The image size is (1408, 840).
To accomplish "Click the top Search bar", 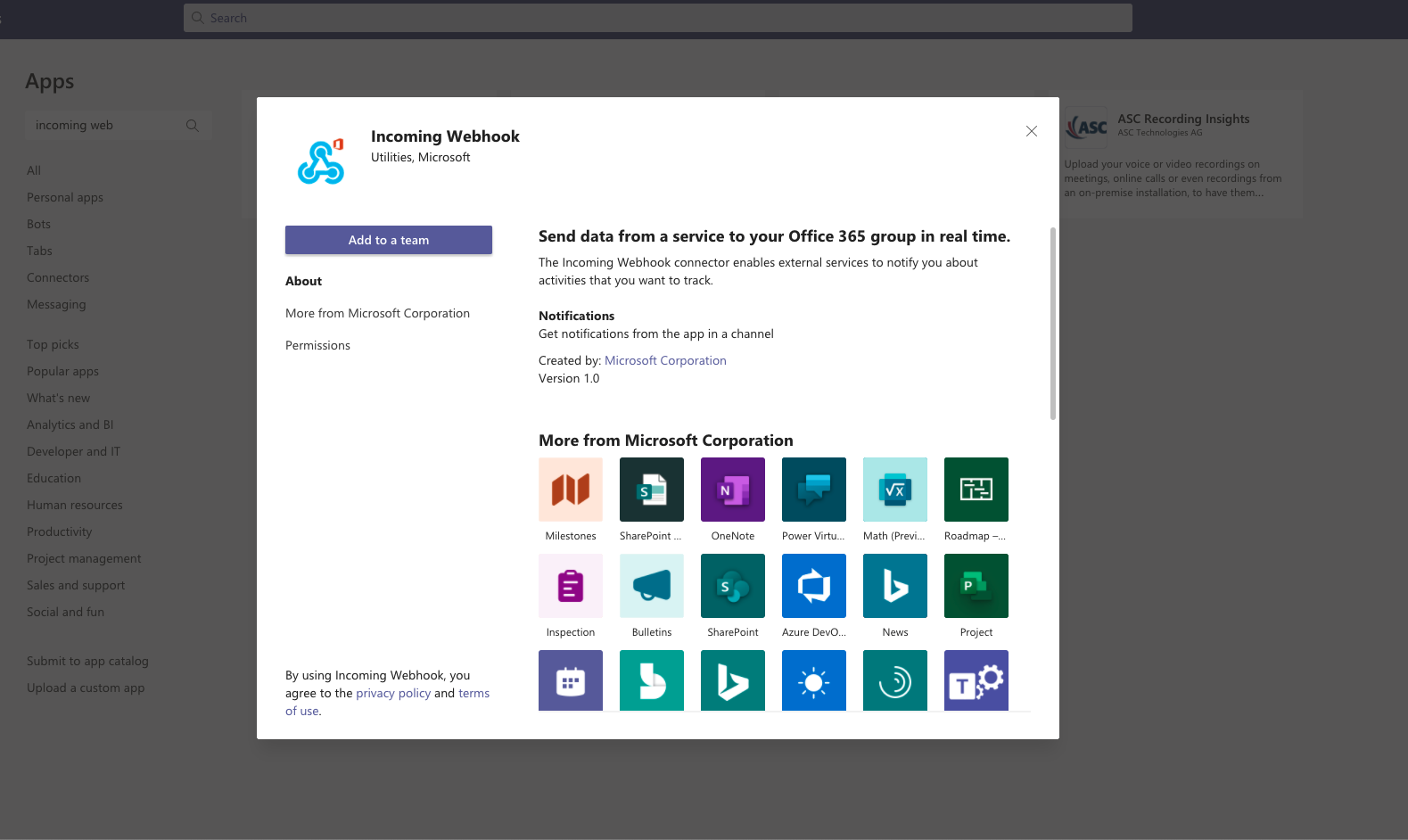I will (x=658, y=18).
